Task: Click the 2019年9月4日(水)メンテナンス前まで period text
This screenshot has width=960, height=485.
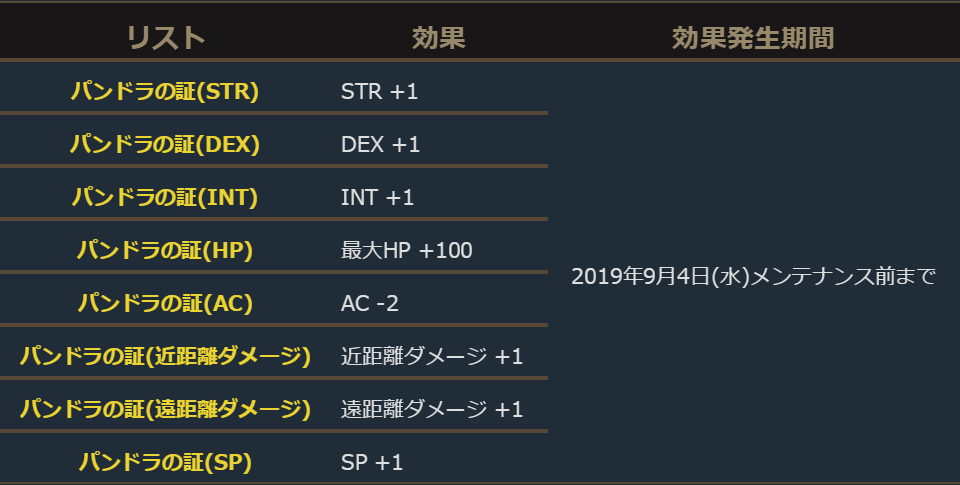Action: pyautogui.click(x=753, y=277)
